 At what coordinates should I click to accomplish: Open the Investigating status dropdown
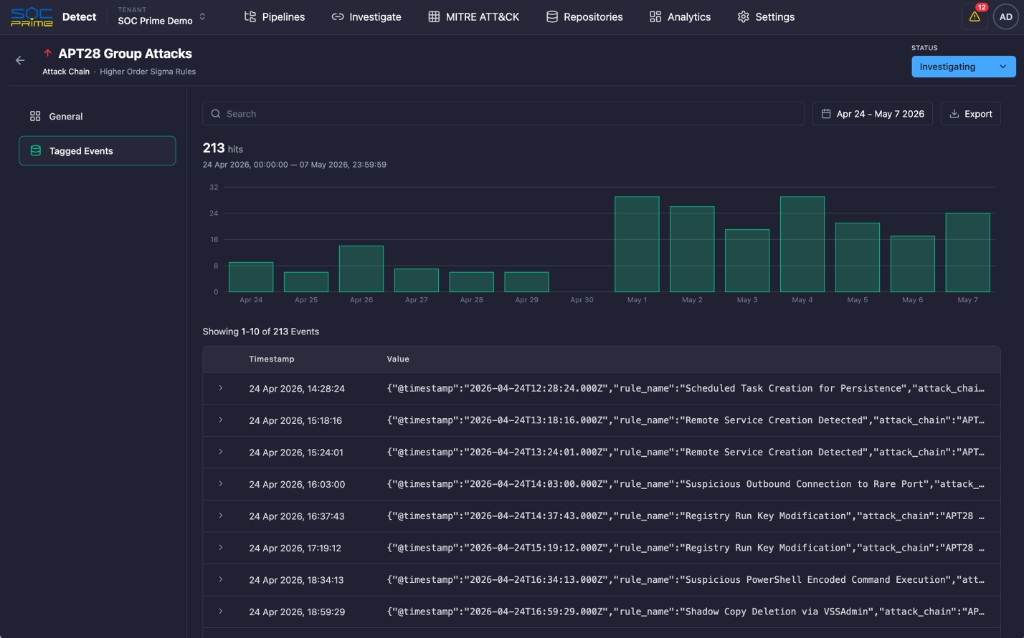coord(963,67)
